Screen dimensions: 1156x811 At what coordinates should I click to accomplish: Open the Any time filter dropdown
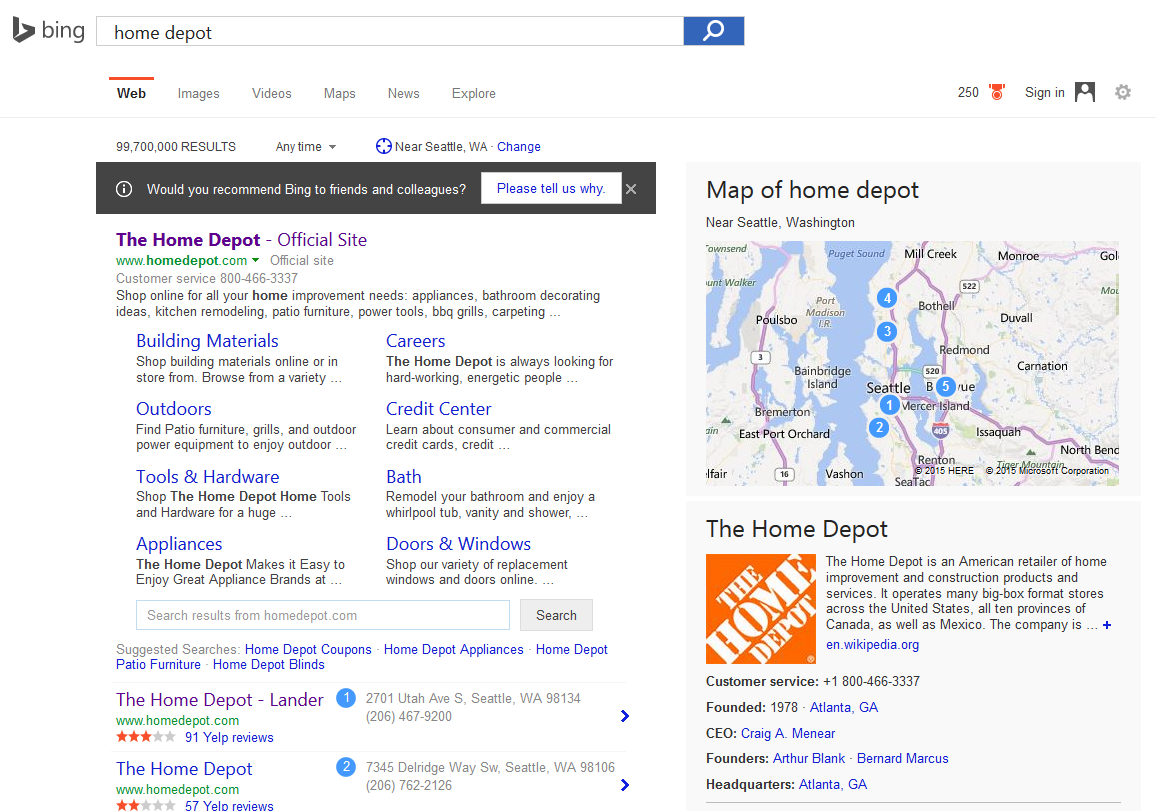(x=305, y=146)
